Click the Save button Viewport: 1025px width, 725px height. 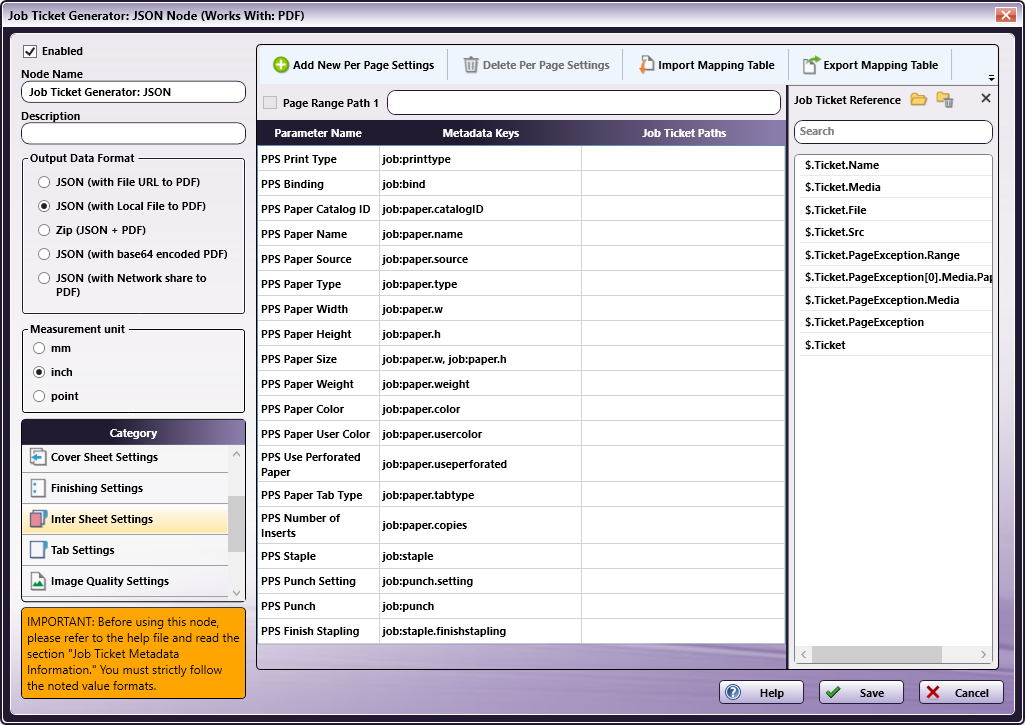(x=861, y=693)
